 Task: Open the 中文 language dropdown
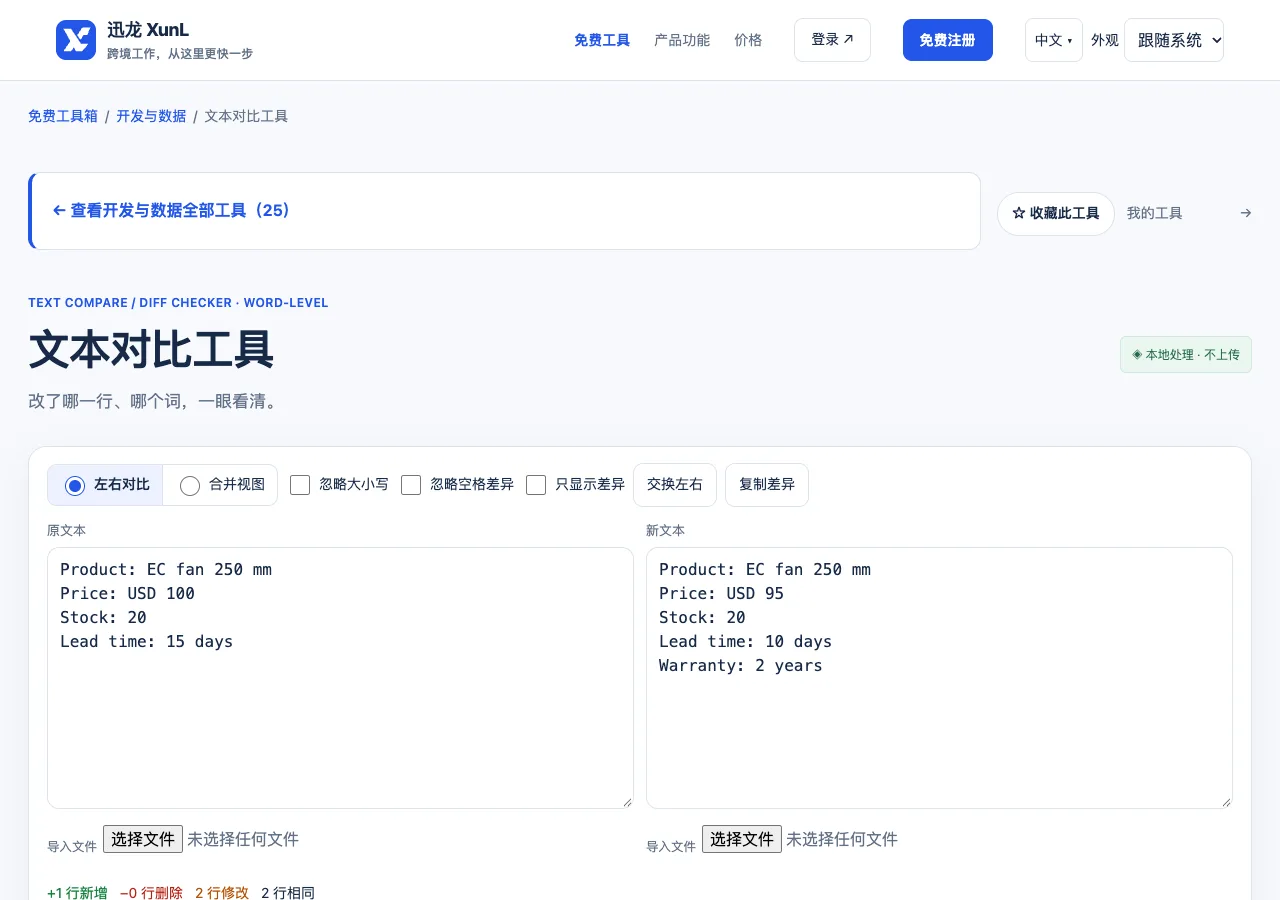[1054, 40]
